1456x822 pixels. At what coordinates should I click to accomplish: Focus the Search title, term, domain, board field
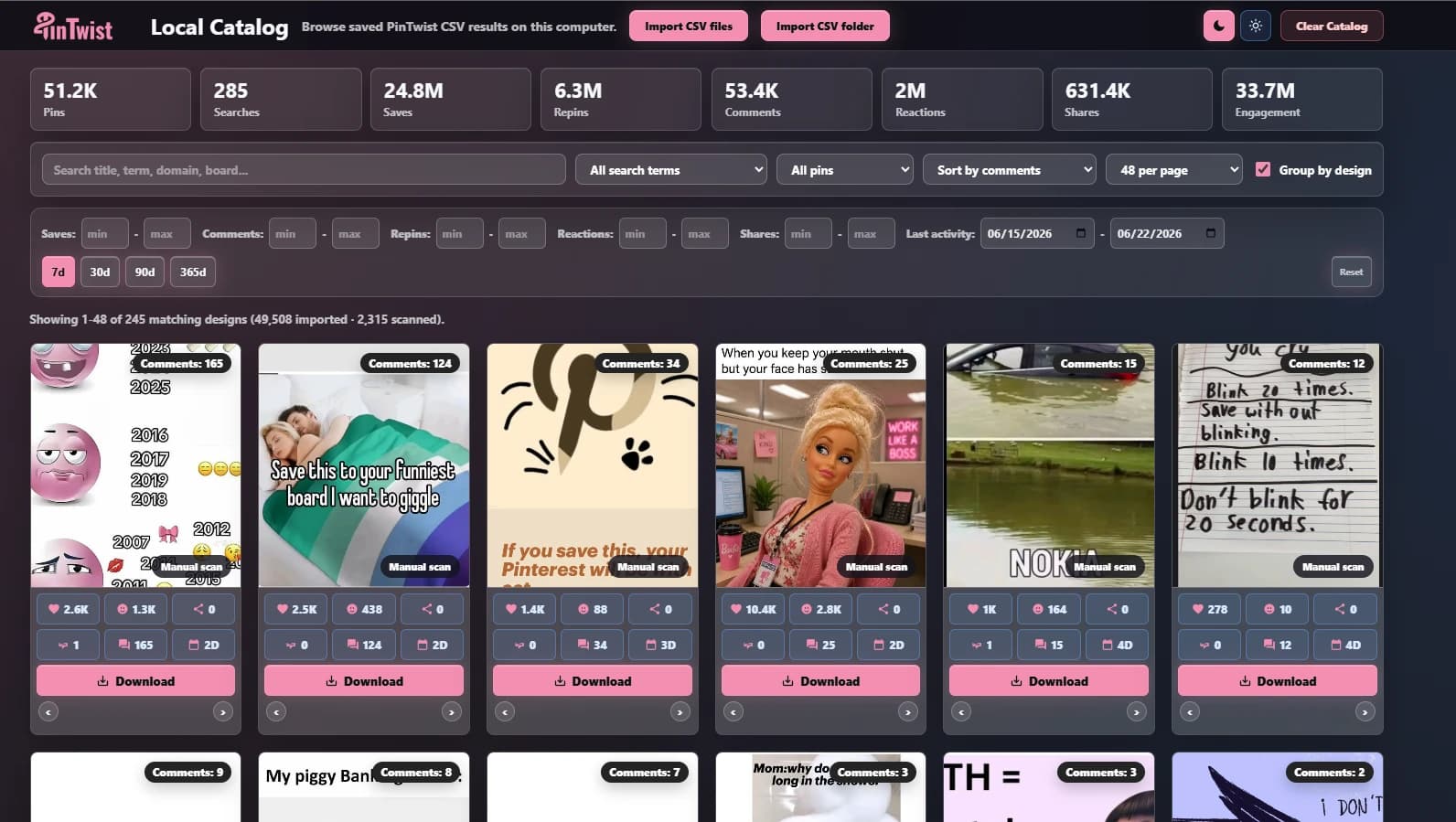pos(304,169)
